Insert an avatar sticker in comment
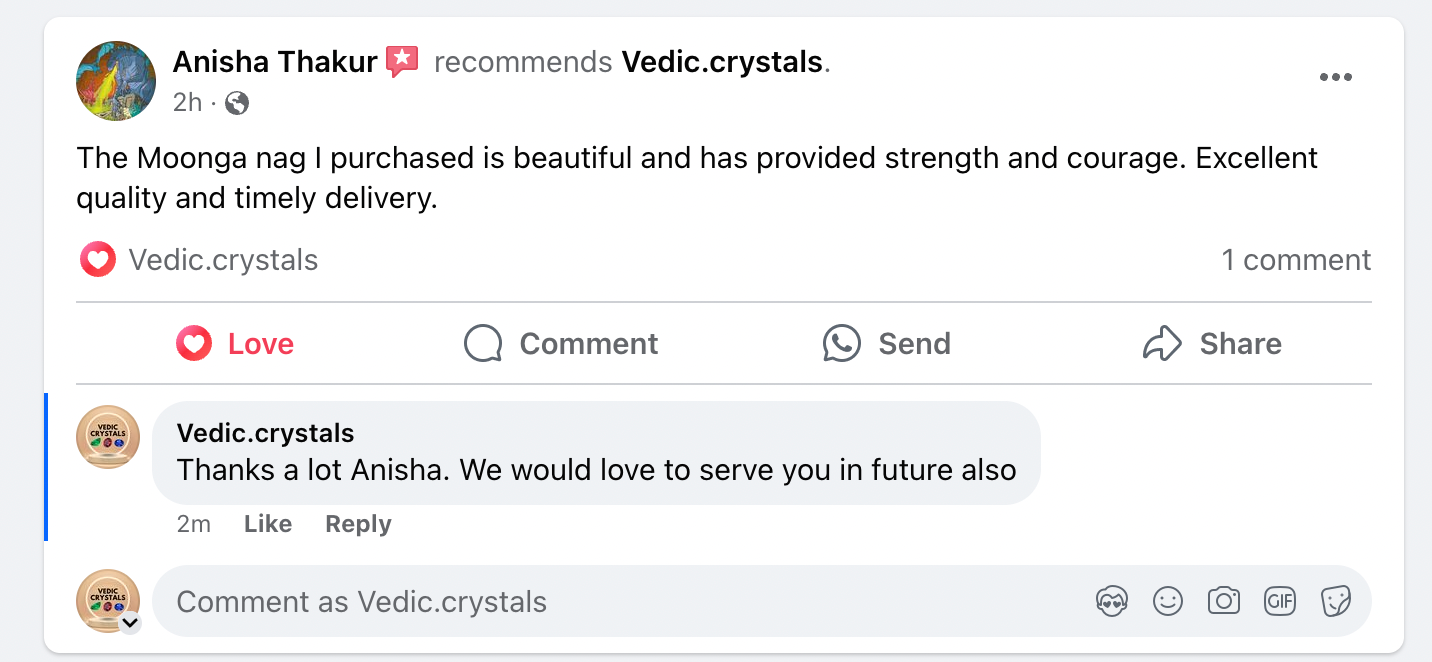Screen dimensions: 1432x662 pos(1112,601)
